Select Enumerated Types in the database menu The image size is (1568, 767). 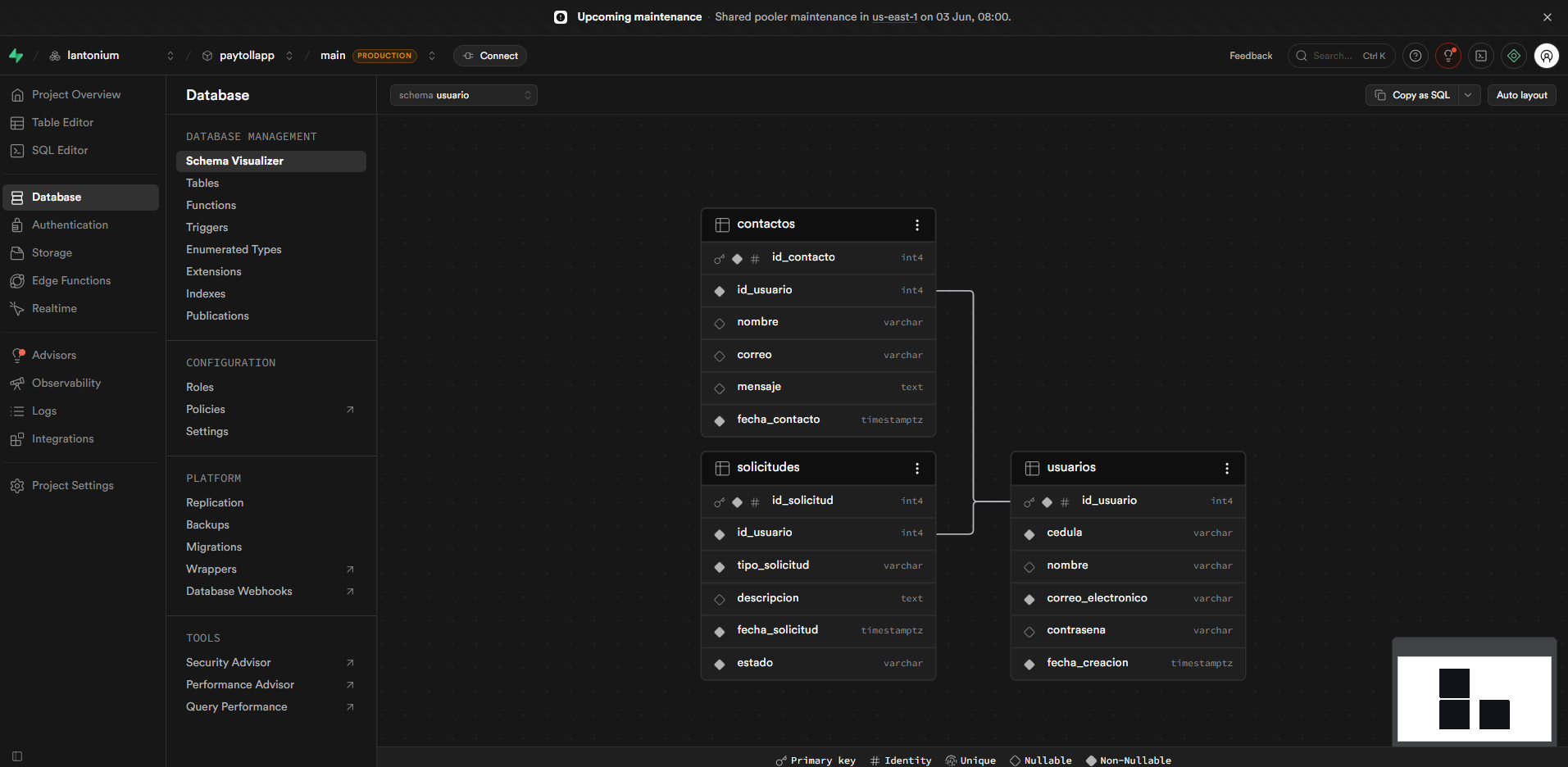click(234, 250)
